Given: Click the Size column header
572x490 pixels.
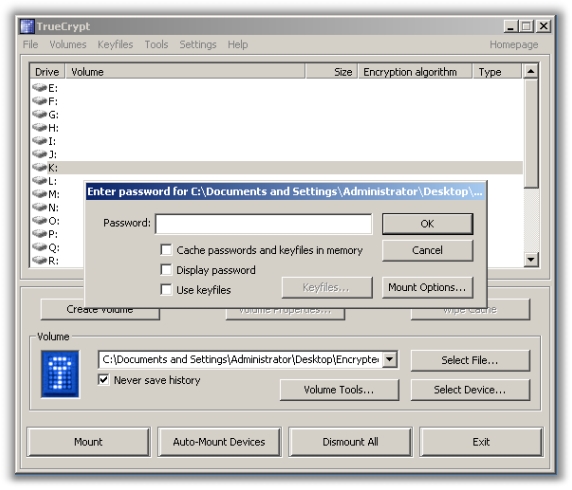Looking at the screenshot, I should click(x=332, y=72).
